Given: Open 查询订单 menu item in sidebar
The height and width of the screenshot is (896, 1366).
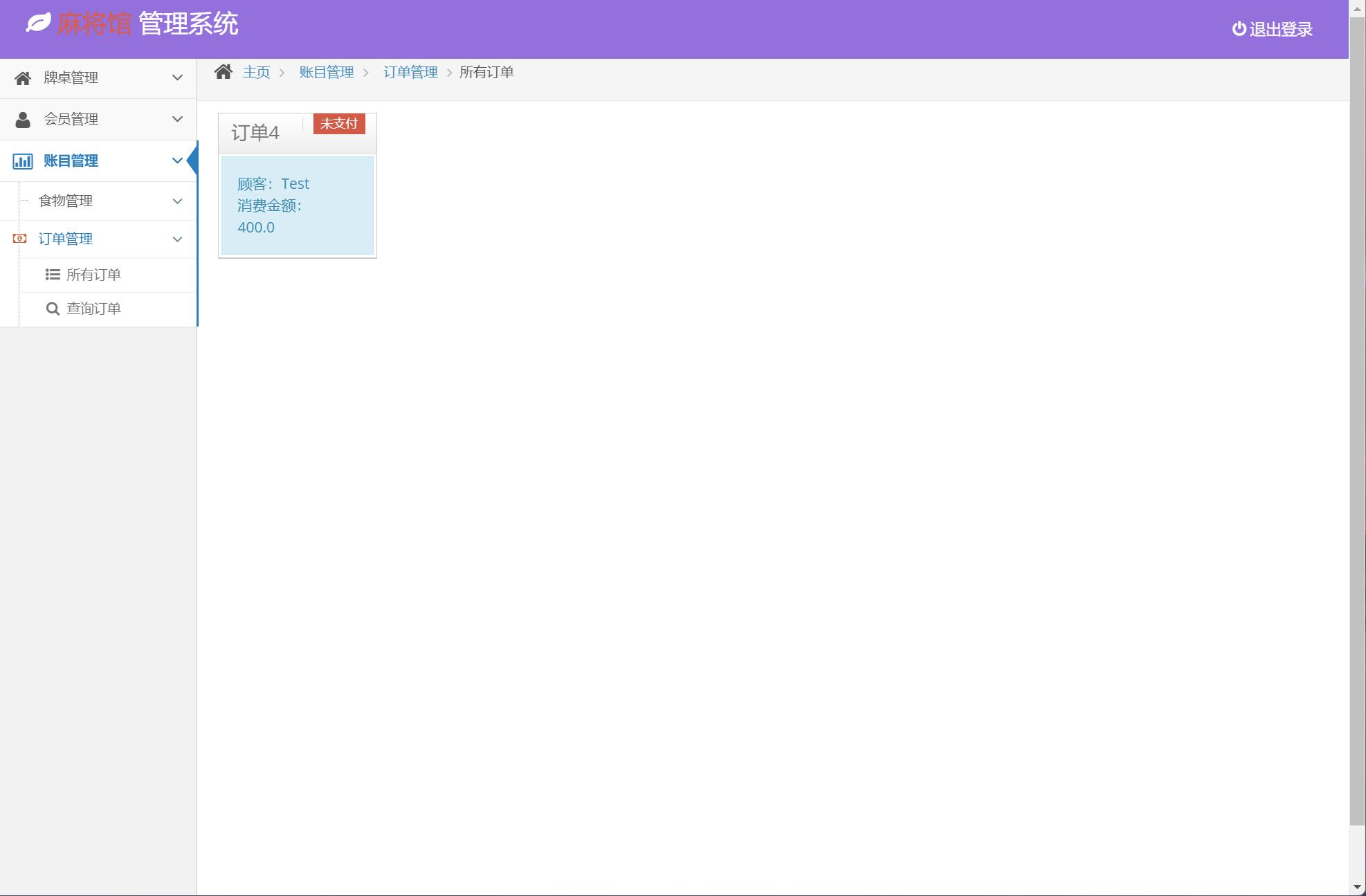Looking at the screenshot, I should (93, 309).
